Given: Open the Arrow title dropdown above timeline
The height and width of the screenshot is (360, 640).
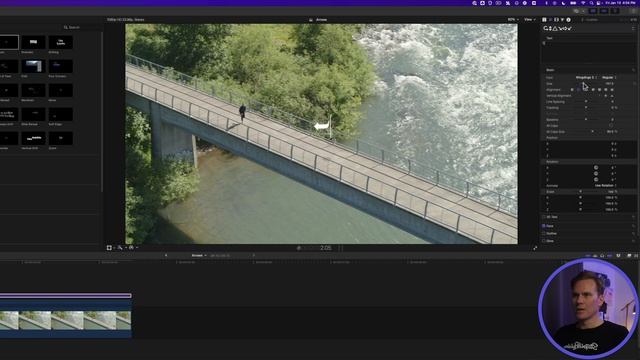Looking at the screenshot, I should click(199, 256).
